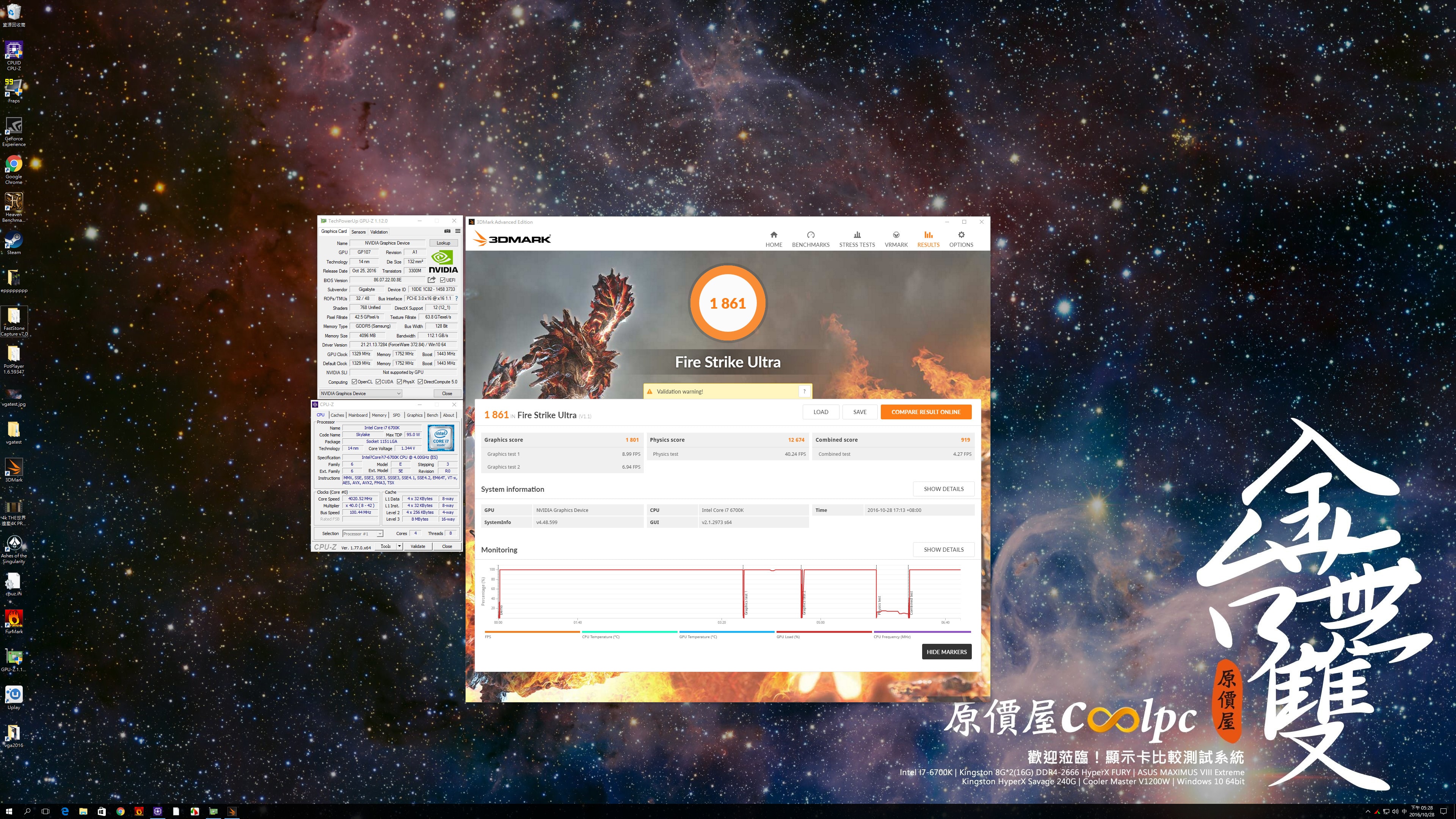Click the Close button in GPU-Z
The image size is (1456, 819).
coord(447,394)
